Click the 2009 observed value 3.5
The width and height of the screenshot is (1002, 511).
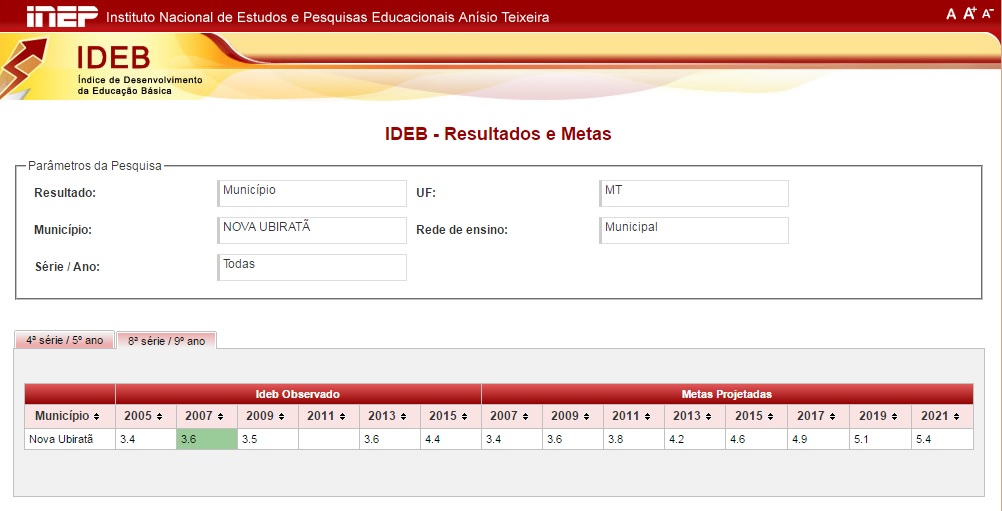(268, 439)
